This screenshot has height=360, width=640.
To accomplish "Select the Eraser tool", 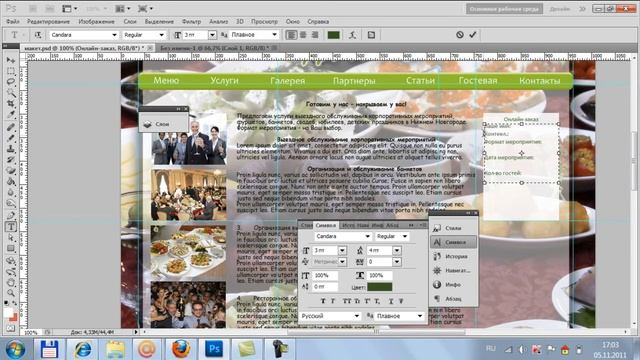I will click(x=11, y=171).
